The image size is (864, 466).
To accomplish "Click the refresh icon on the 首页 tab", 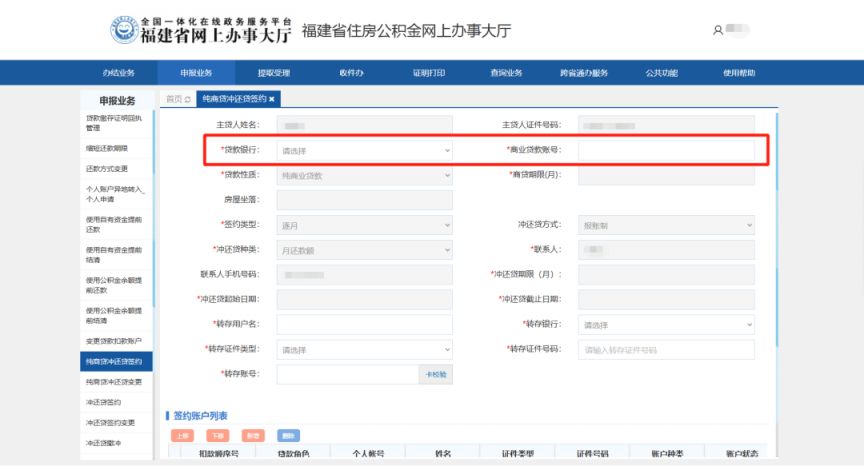I will click(188, 99).
